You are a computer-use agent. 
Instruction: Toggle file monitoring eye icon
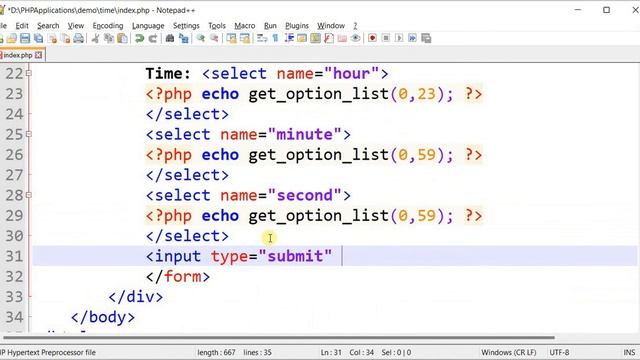tap(356, 38)
